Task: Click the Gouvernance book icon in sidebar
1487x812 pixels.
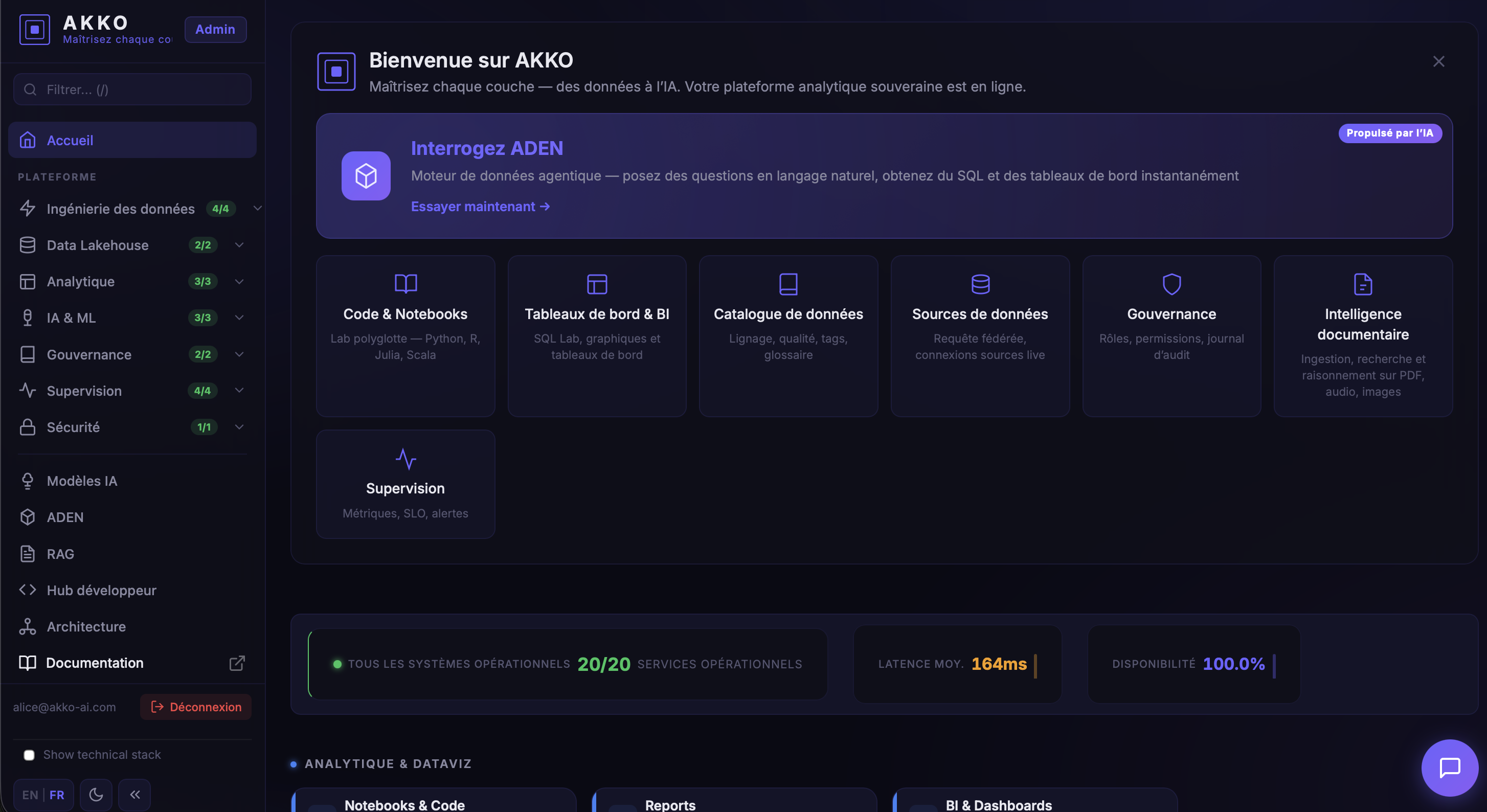Action: [x=28, y=354]
